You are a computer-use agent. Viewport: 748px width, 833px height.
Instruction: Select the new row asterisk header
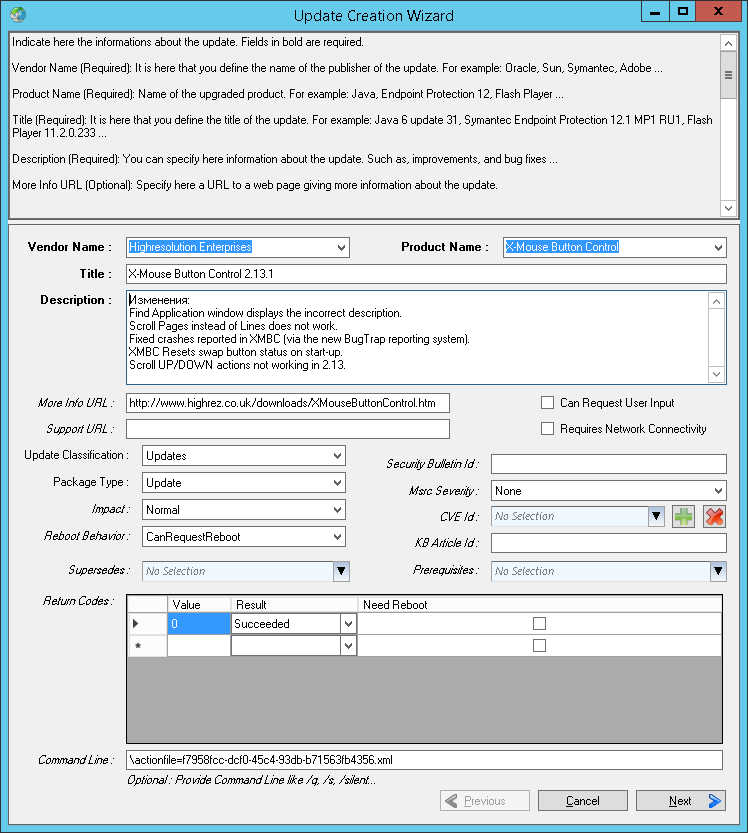147,646
